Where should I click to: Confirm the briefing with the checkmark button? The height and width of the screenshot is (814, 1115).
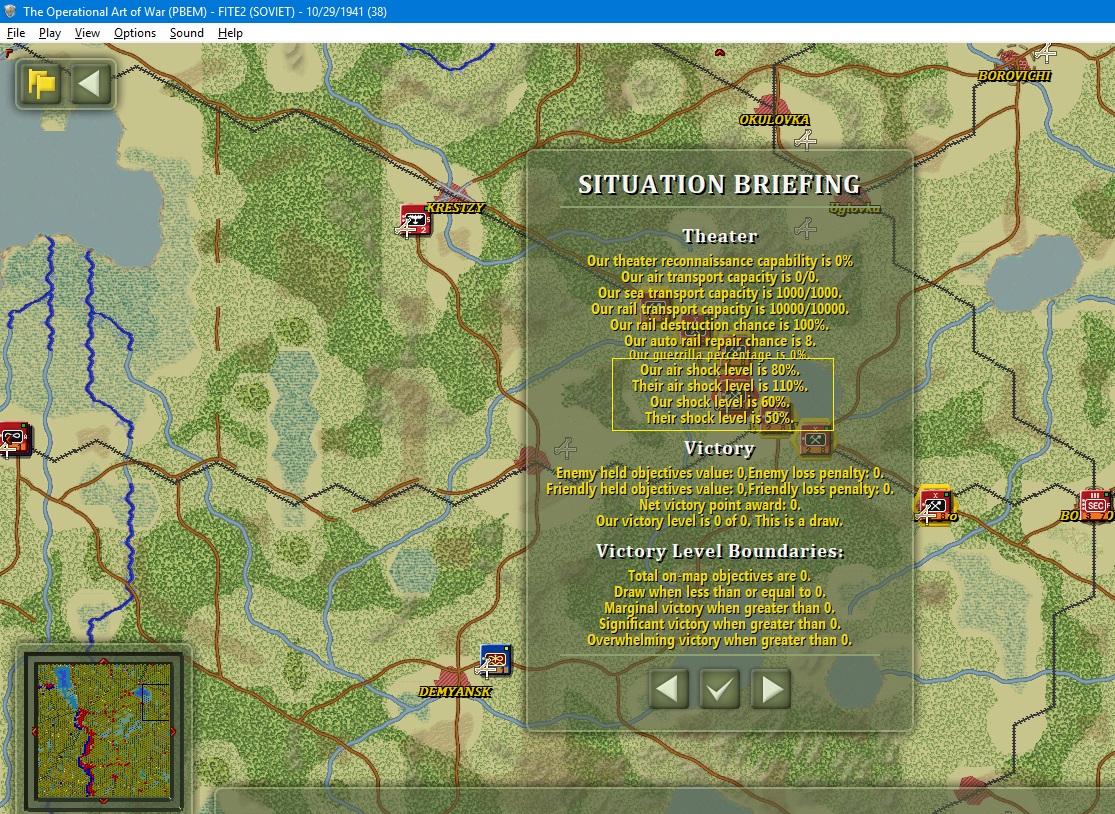point(720,688)
